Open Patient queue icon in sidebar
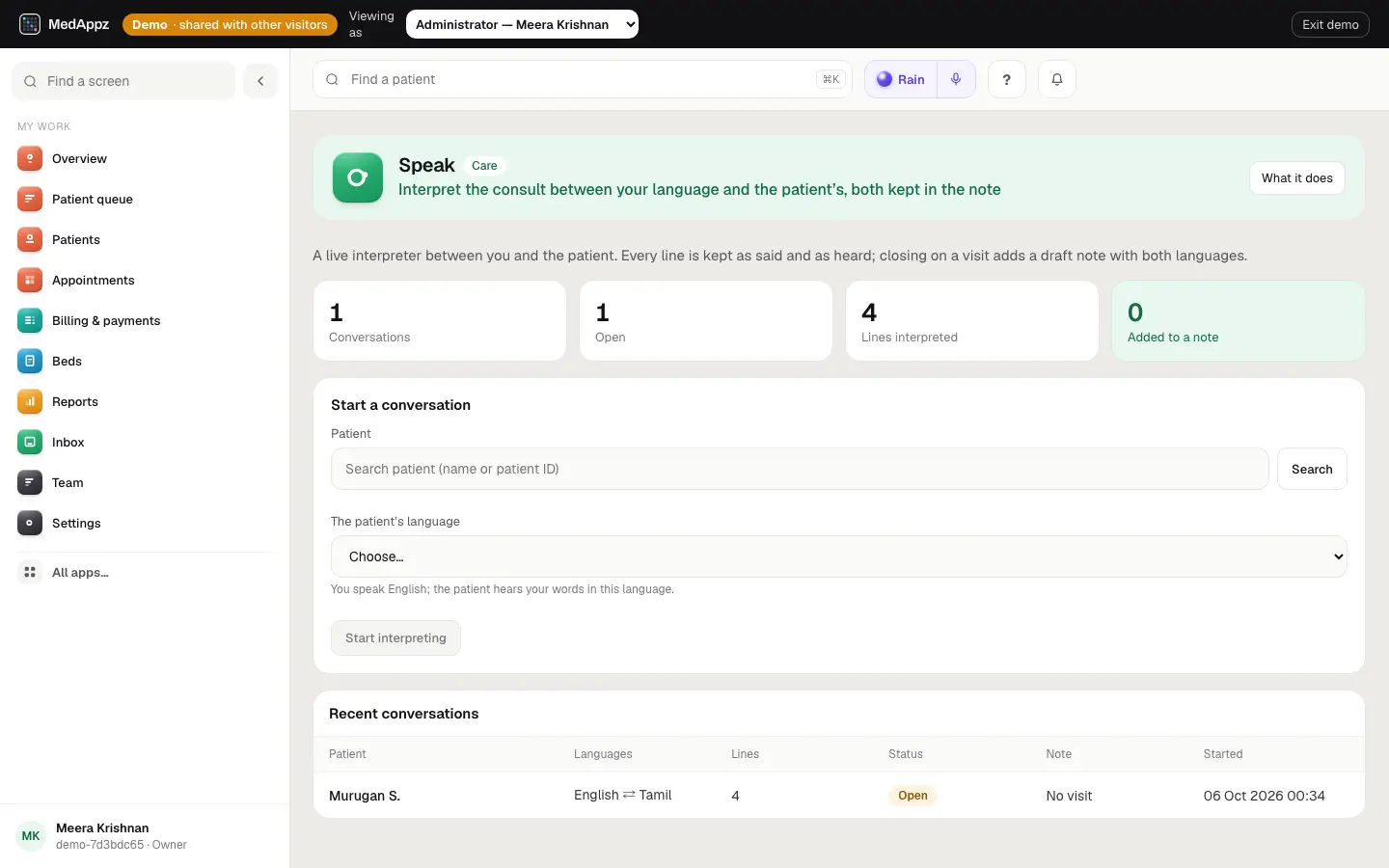 click(x=30, y=199)
